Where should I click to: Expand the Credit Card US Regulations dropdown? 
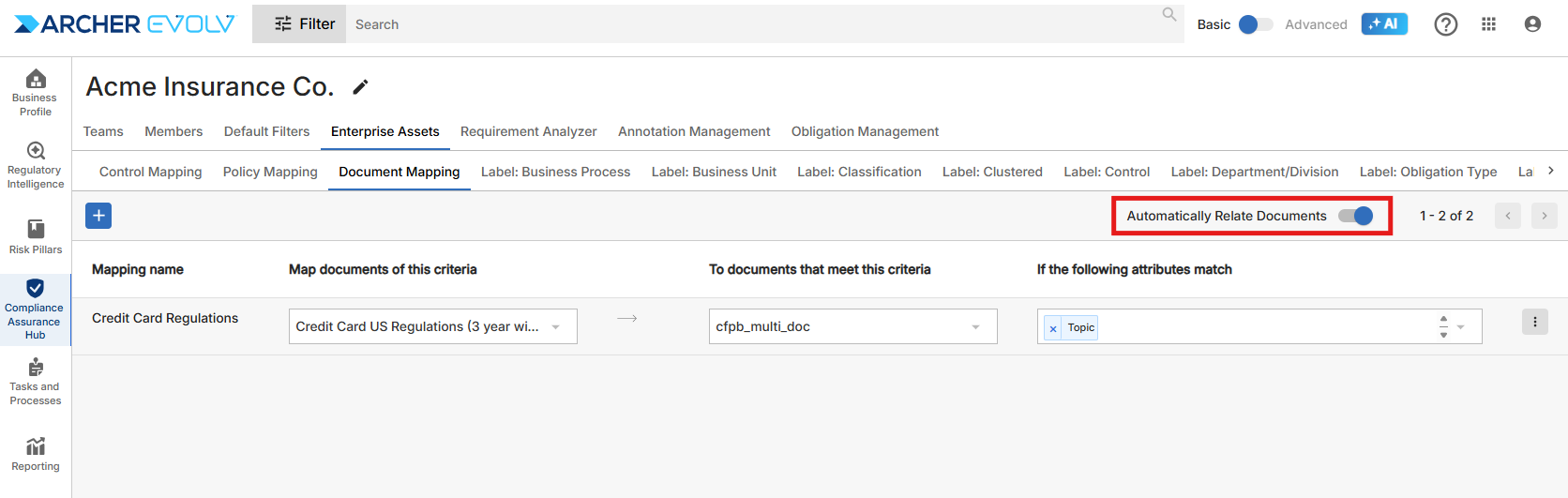[x=556, y=326]
